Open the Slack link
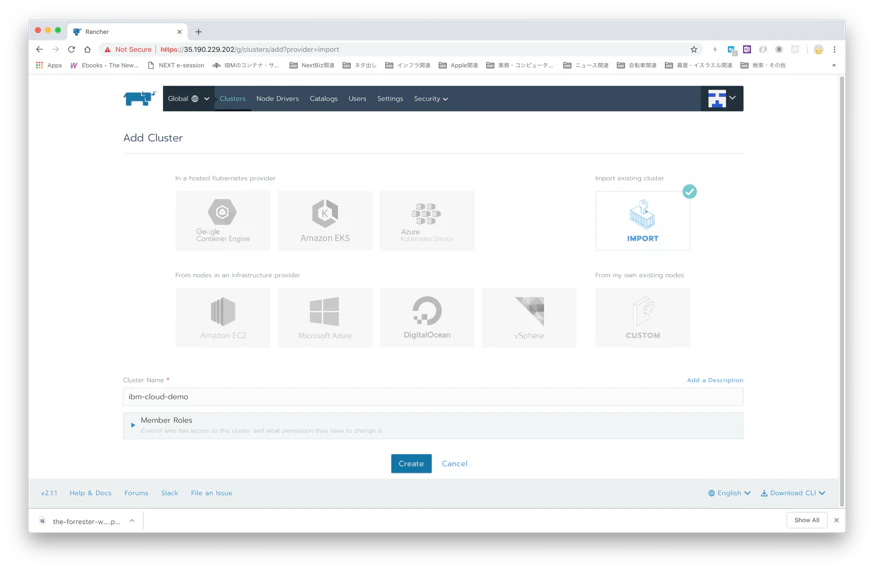 (169, 493)
